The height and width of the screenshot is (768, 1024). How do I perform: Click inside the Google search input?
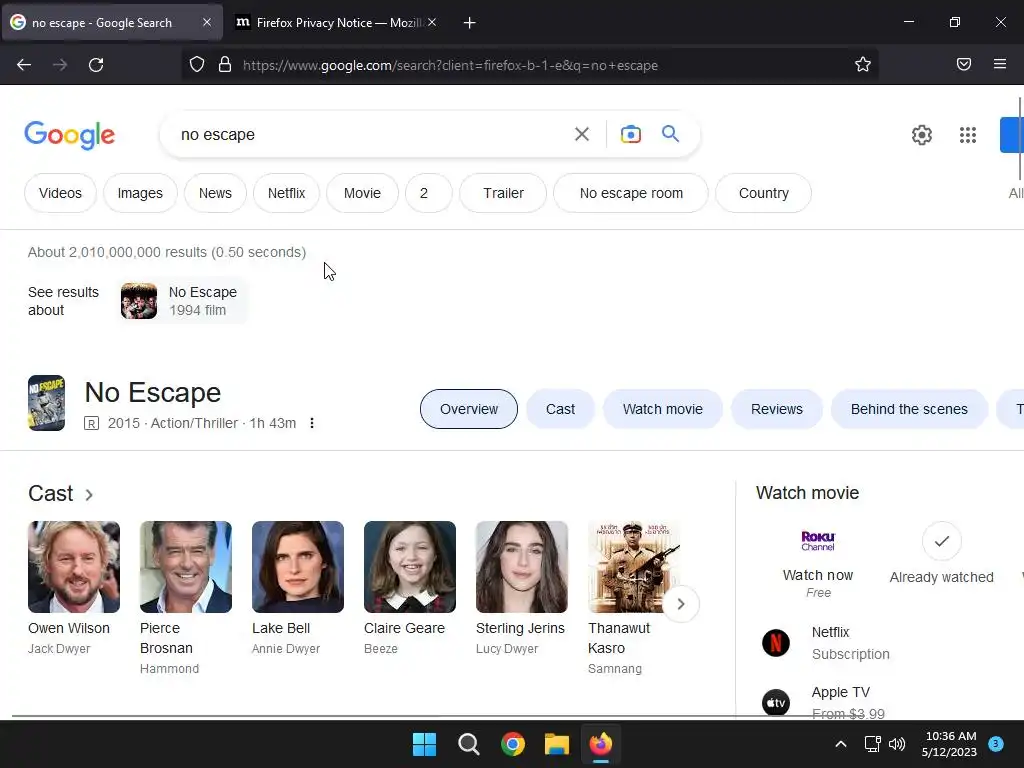click(x=372, y=135)
